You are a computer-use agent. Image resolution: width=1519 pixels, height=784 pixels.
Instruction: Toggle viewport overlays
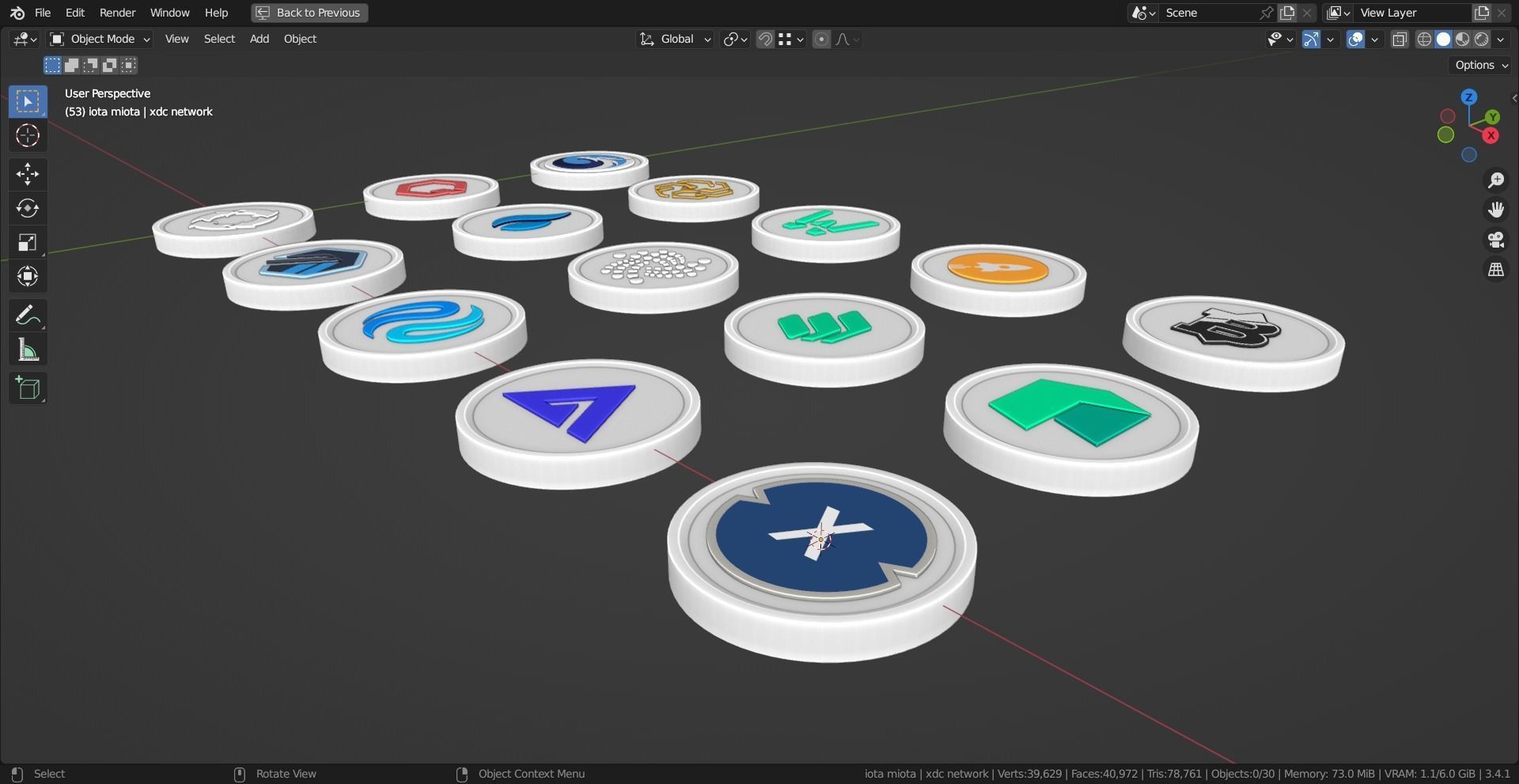pos(1356,39)
